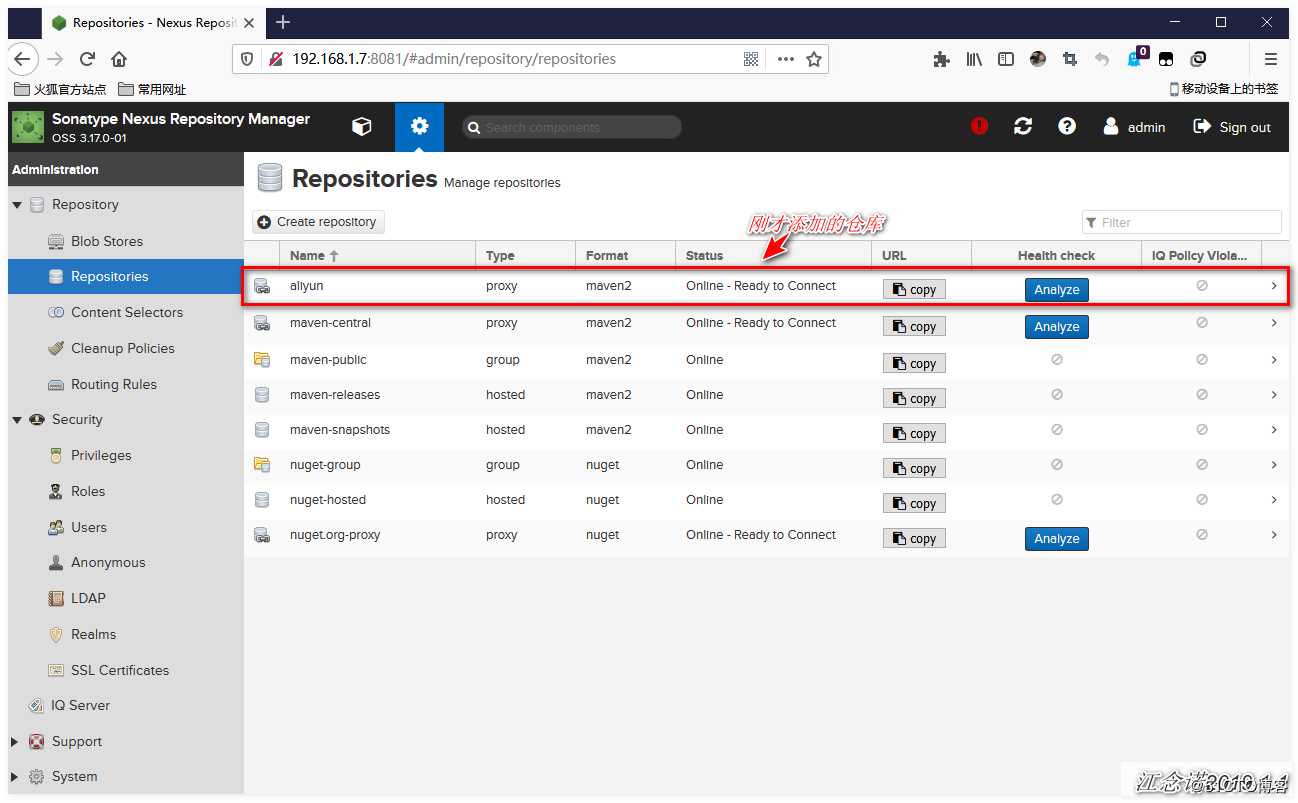Analyze health of maven-central repository
This screenshot has width=1298, height=803.
(1057, 326)
